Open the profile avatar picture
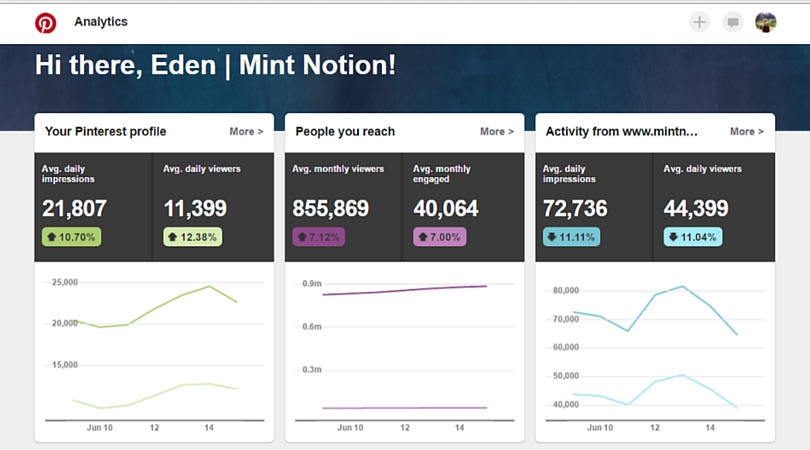Viewport: 810px width, 450px height. pyautogui.click(x=766, y=22)
